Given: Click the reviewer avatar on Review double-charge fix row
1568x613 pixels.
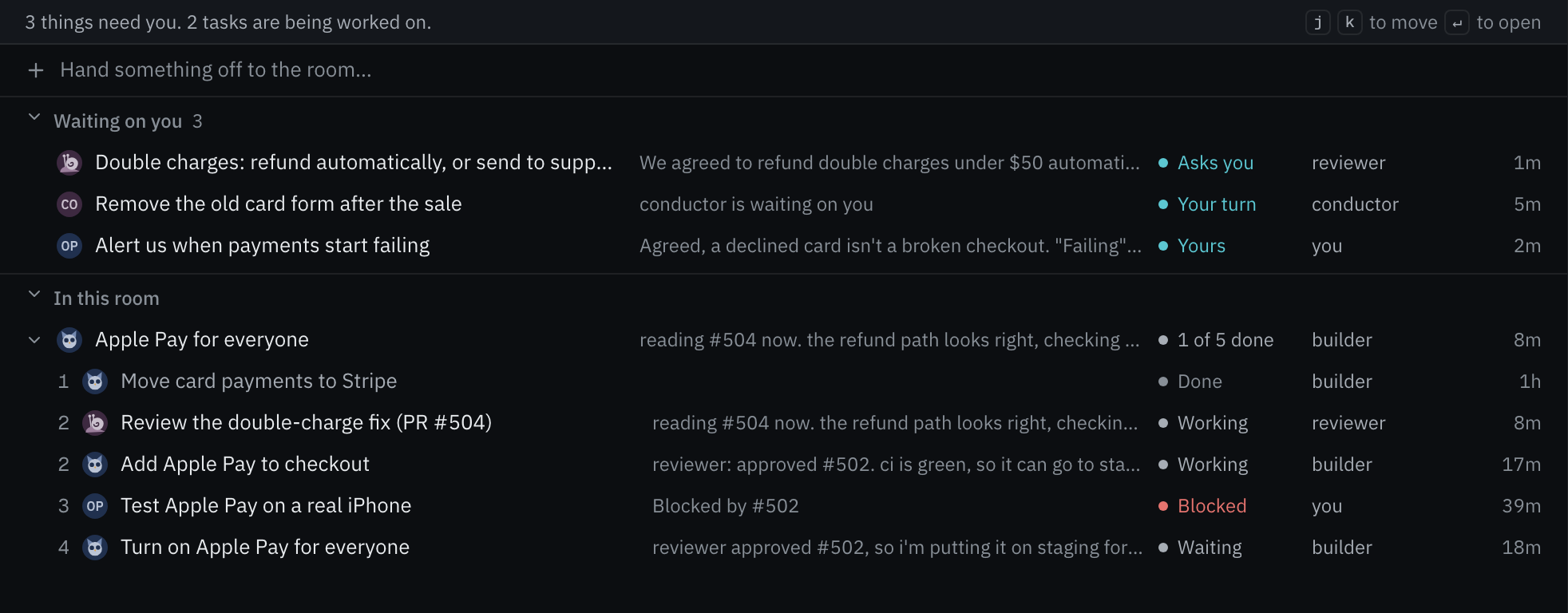Looking at the screenshot, I should 95,423.
